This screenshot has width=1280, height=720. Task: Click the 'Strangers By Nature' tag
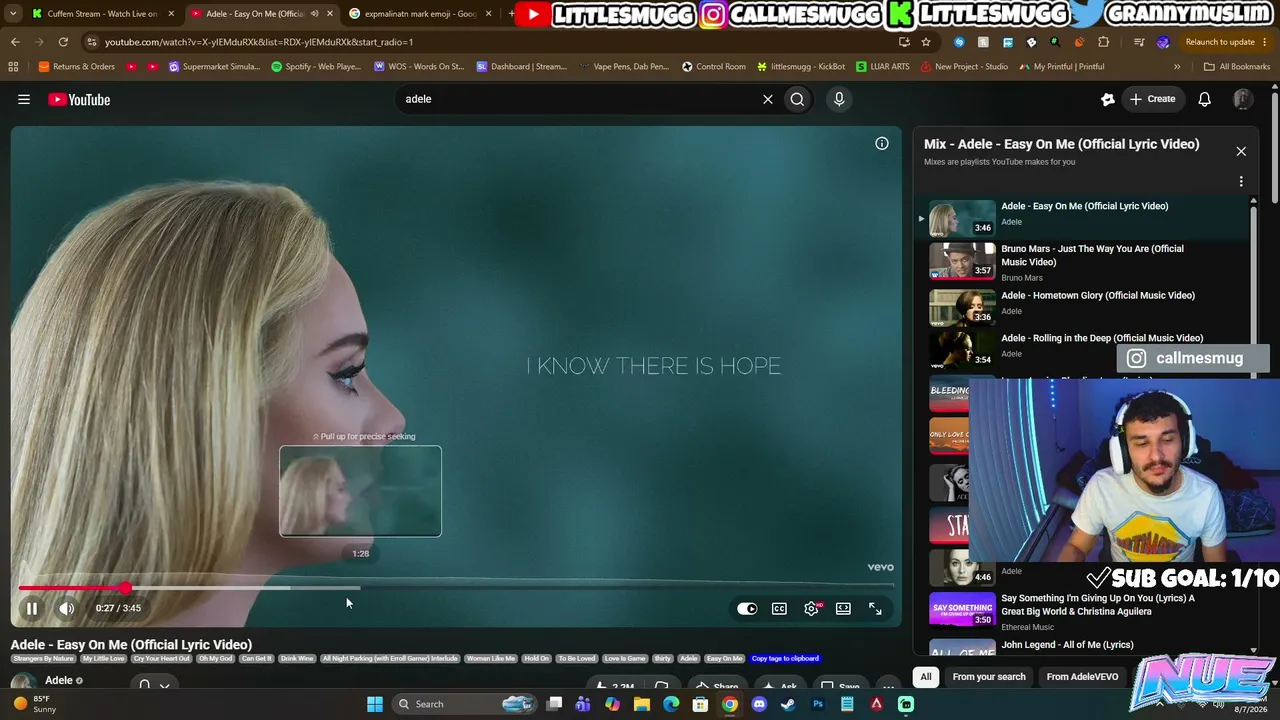coord(44,659)
